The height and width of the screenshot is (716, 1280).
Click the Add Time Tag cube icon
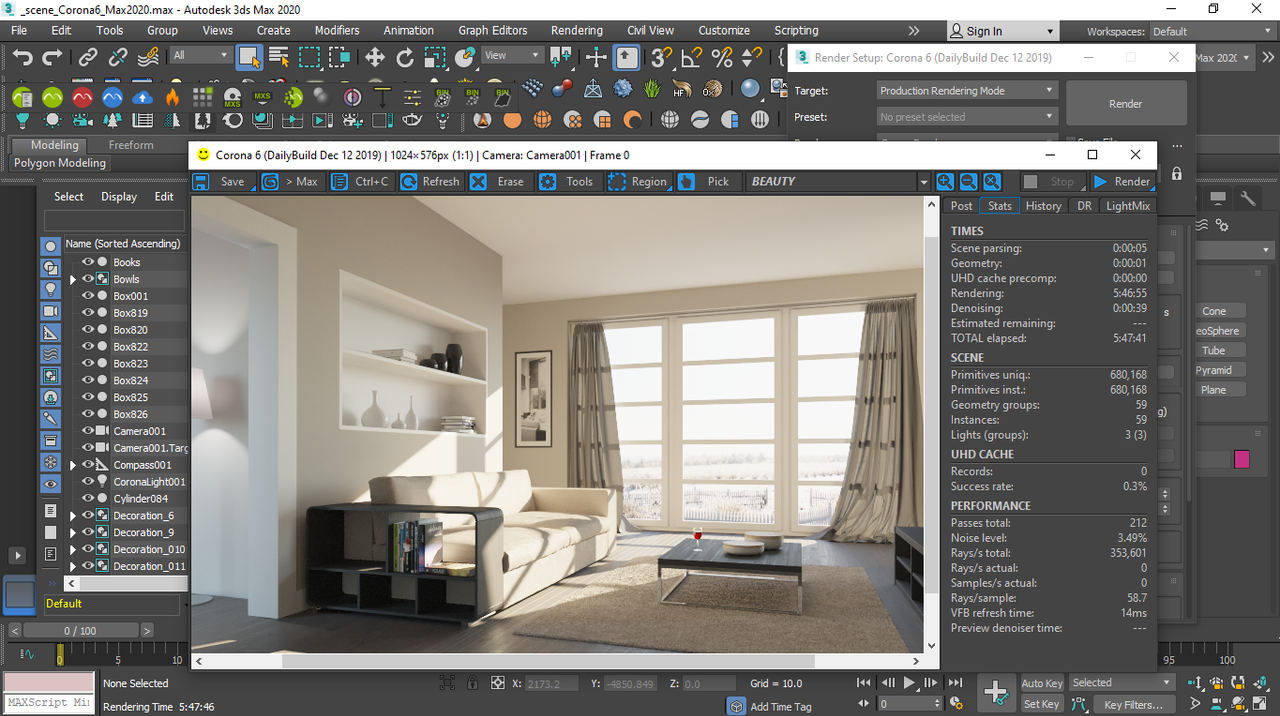(x=735, y=706)
